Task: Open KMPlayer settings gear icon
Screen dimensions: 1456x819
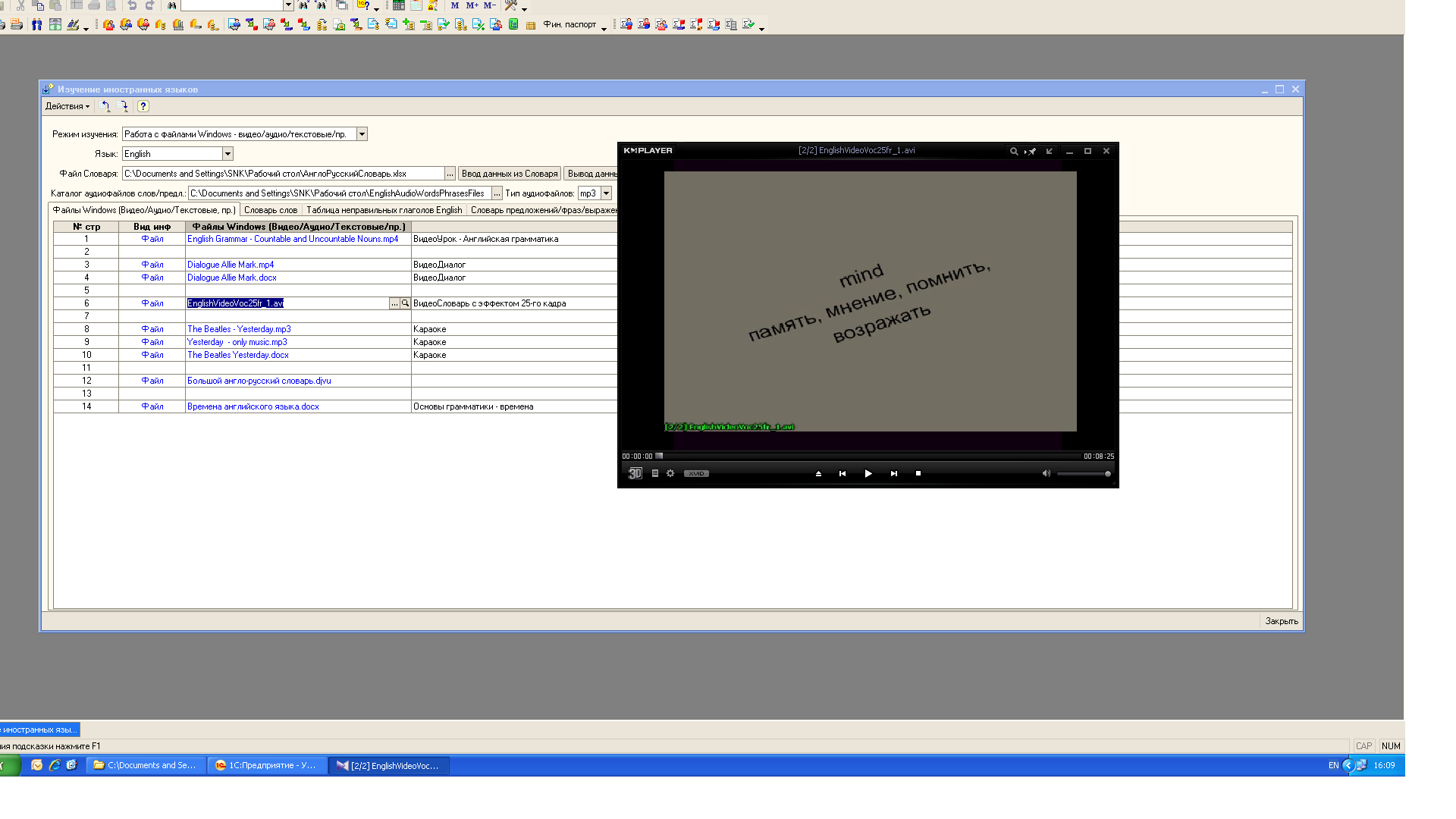Action: click(670, 473)
